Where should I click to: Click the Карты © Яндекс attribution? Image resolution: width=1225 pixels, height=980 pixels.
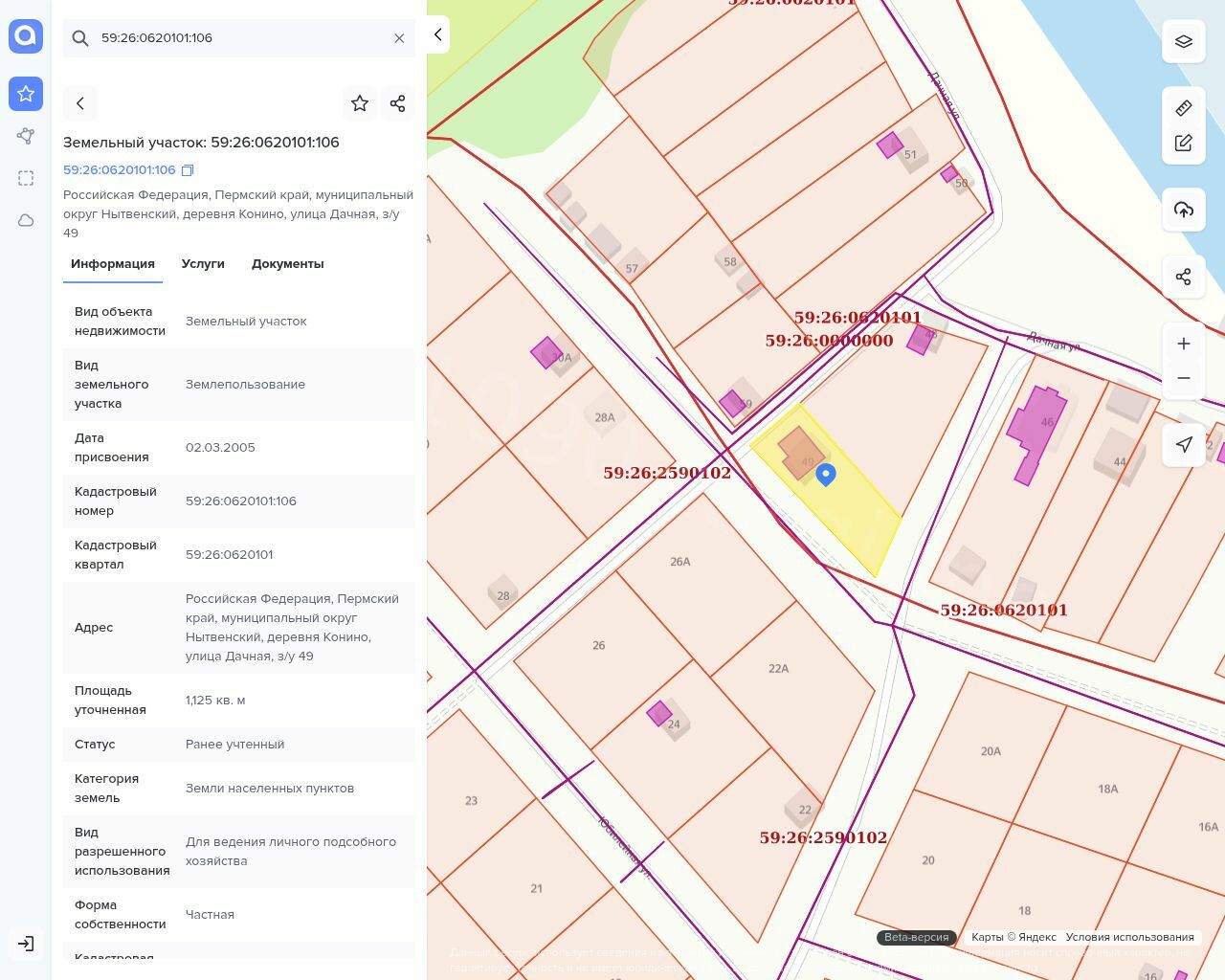tap(1013, 938)
